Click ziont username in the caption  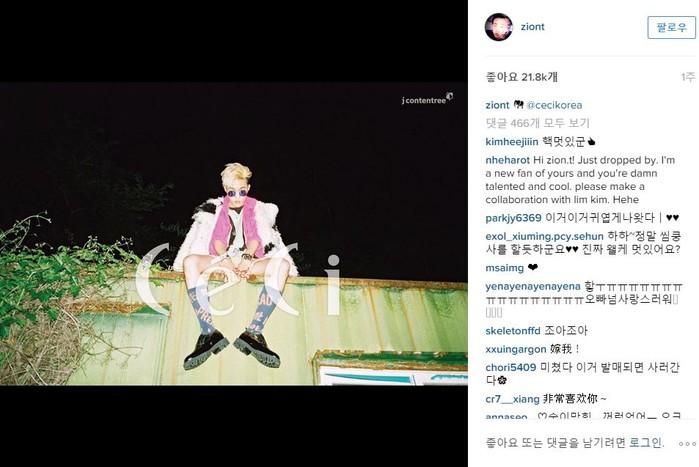point(497,105)
